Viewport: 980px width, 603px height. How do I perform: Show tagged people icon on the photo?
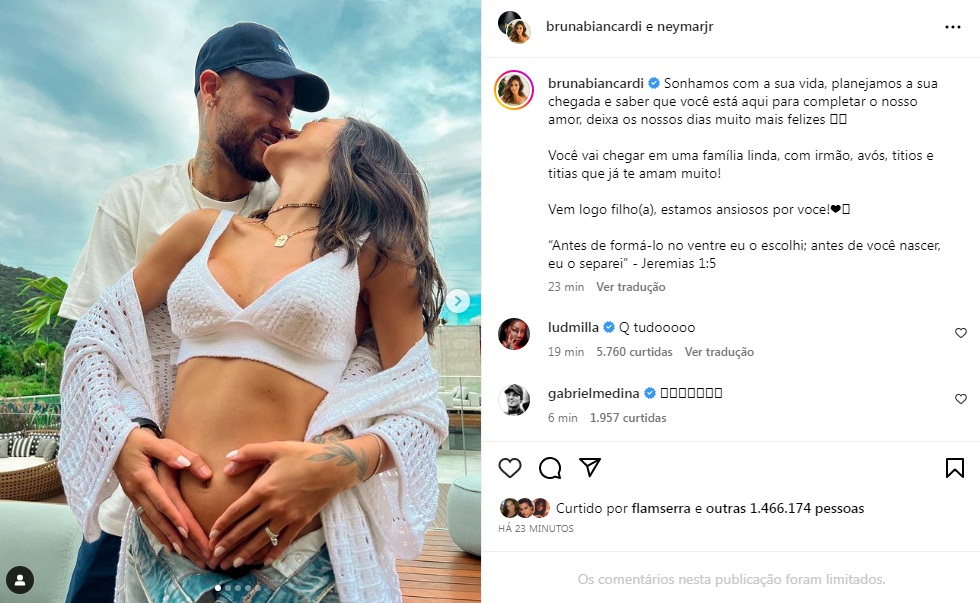pos(20,579)
